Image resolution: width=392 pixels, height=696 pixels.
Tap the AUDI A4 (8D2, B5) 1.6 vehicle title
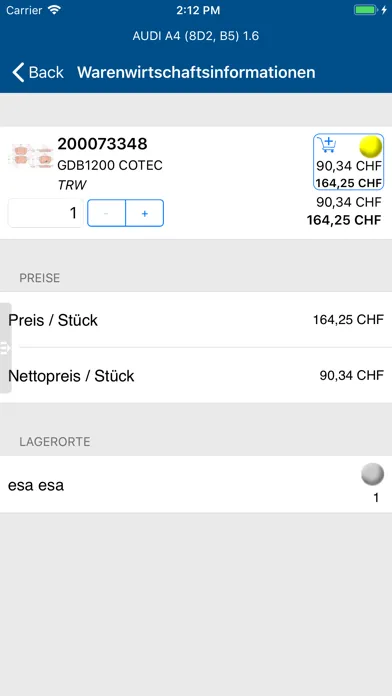(196, 36)
